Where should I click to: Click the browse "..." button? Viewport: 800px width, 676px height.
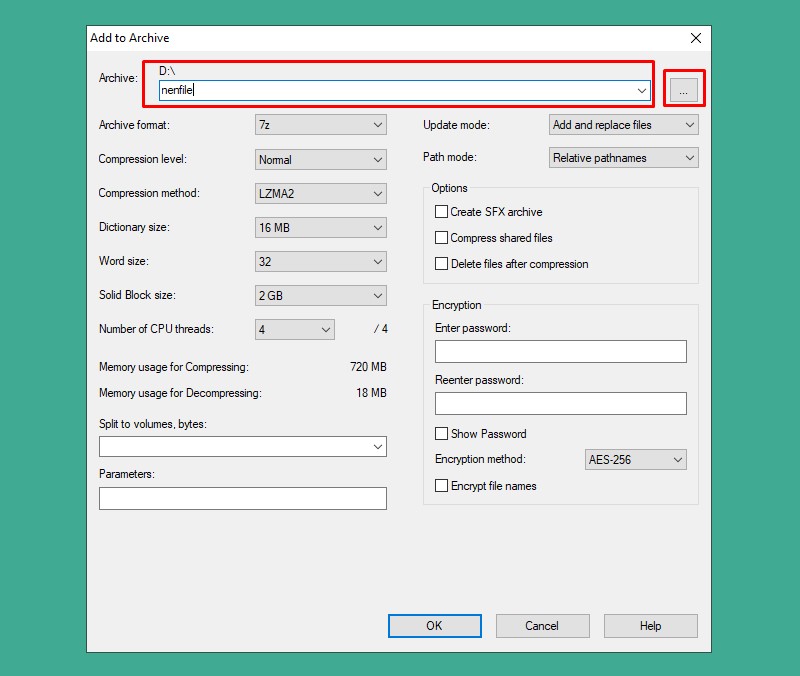pyautogui.click(x=683, y=91)
